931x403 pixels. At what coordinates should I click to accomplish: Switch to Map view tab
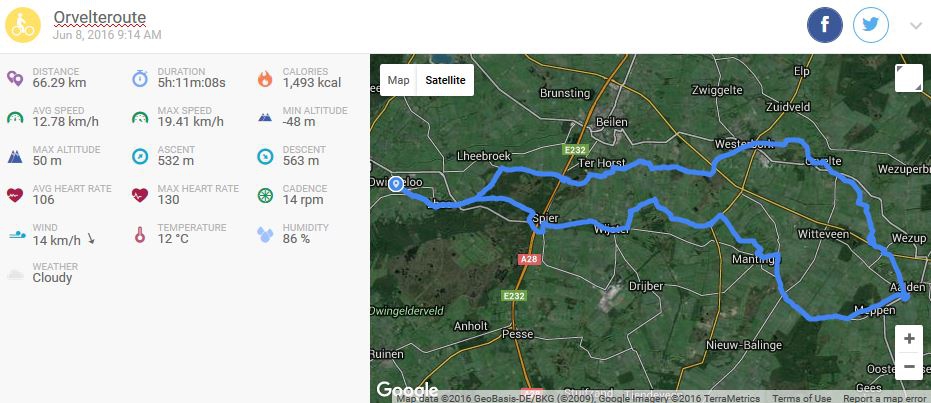point(399,80)
